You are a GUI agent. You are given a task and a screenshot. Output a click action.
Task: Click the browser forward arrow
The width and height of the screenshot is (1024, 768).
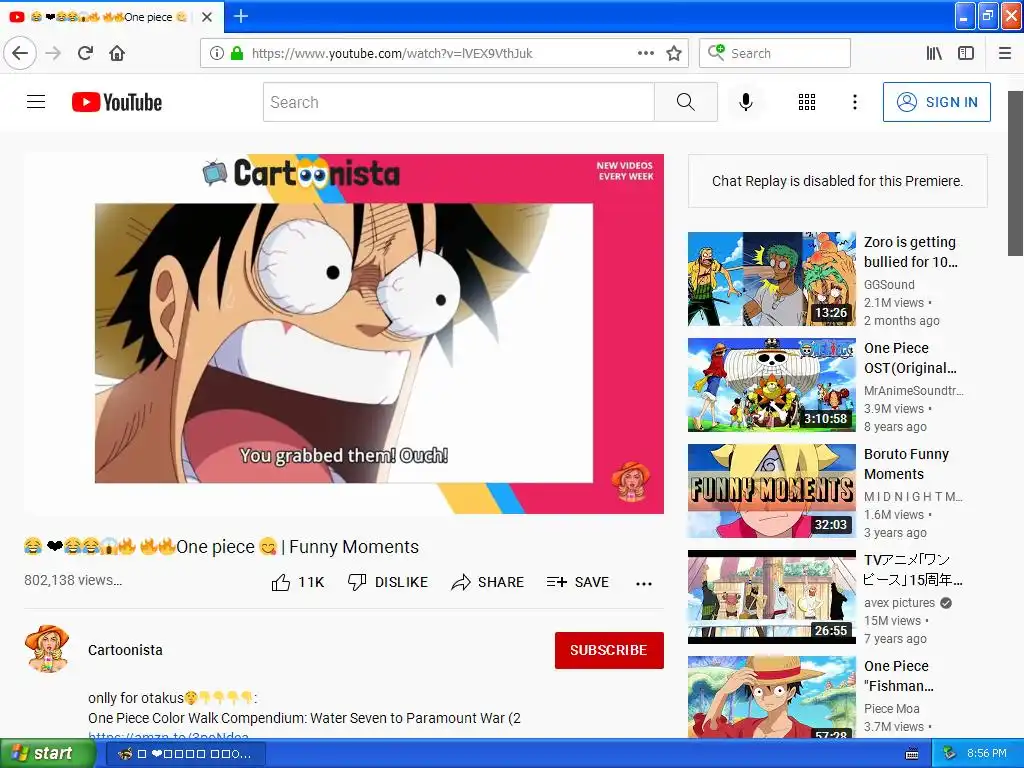(53, 53)
